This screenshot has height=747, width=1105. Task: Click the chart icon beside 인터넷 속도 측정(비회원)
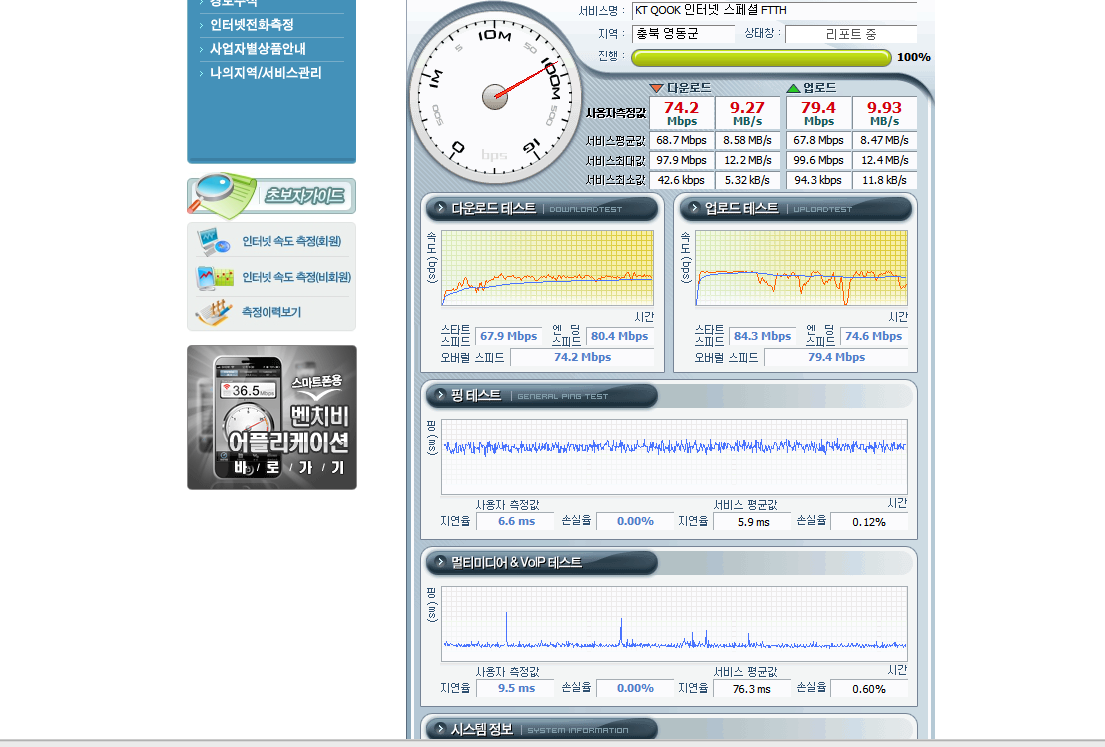point(214,277)
